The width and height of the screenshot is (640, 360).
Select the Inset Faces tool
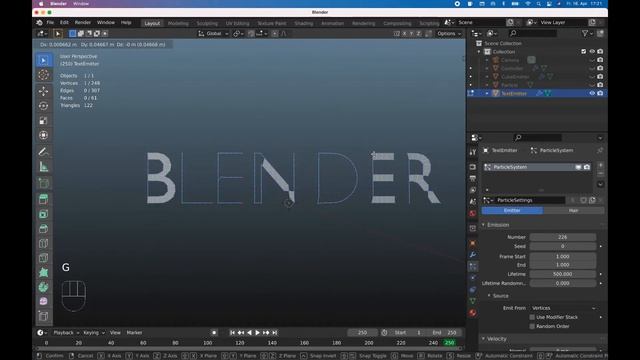(x=44, y=214)
